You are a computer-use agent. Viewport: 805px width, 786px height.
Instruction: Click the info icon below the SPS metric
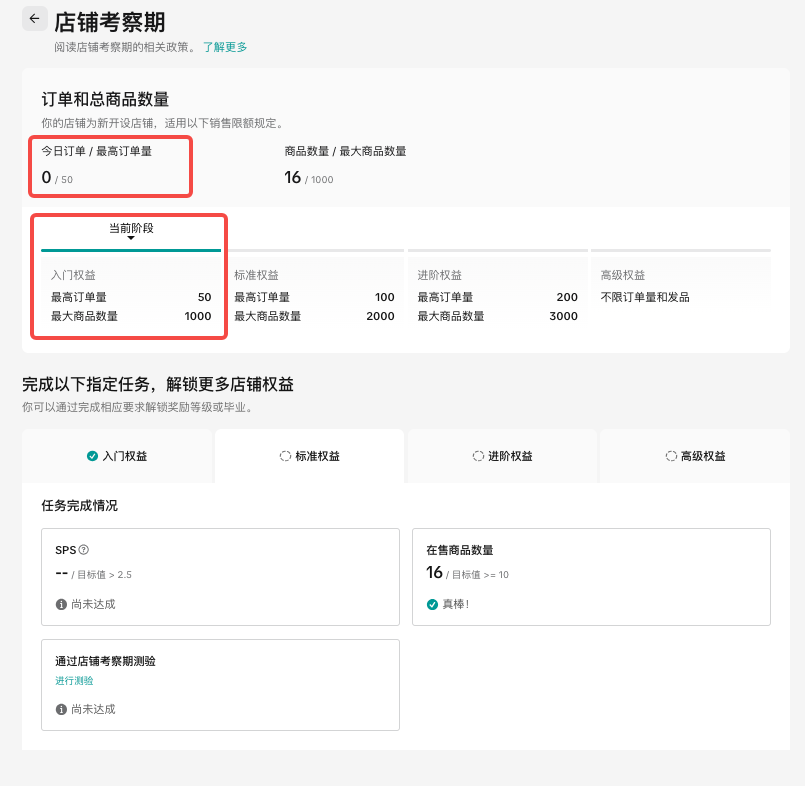coord(61,604)
